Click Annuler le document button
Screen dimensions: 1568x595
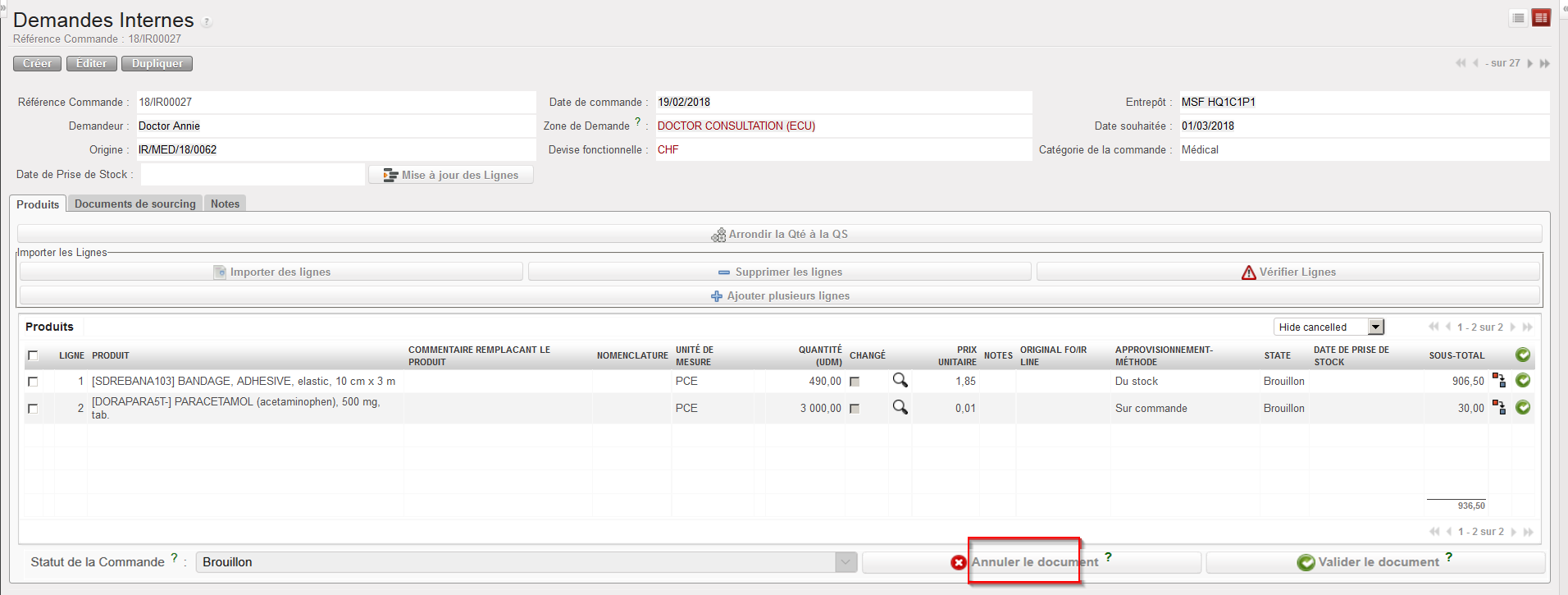1031,562
